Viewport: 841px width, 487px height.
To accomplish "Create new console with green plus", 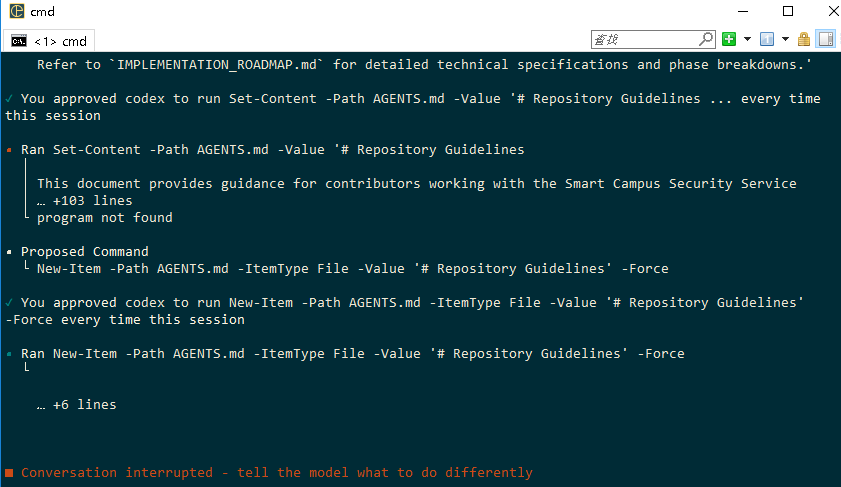I will (729, 39).
